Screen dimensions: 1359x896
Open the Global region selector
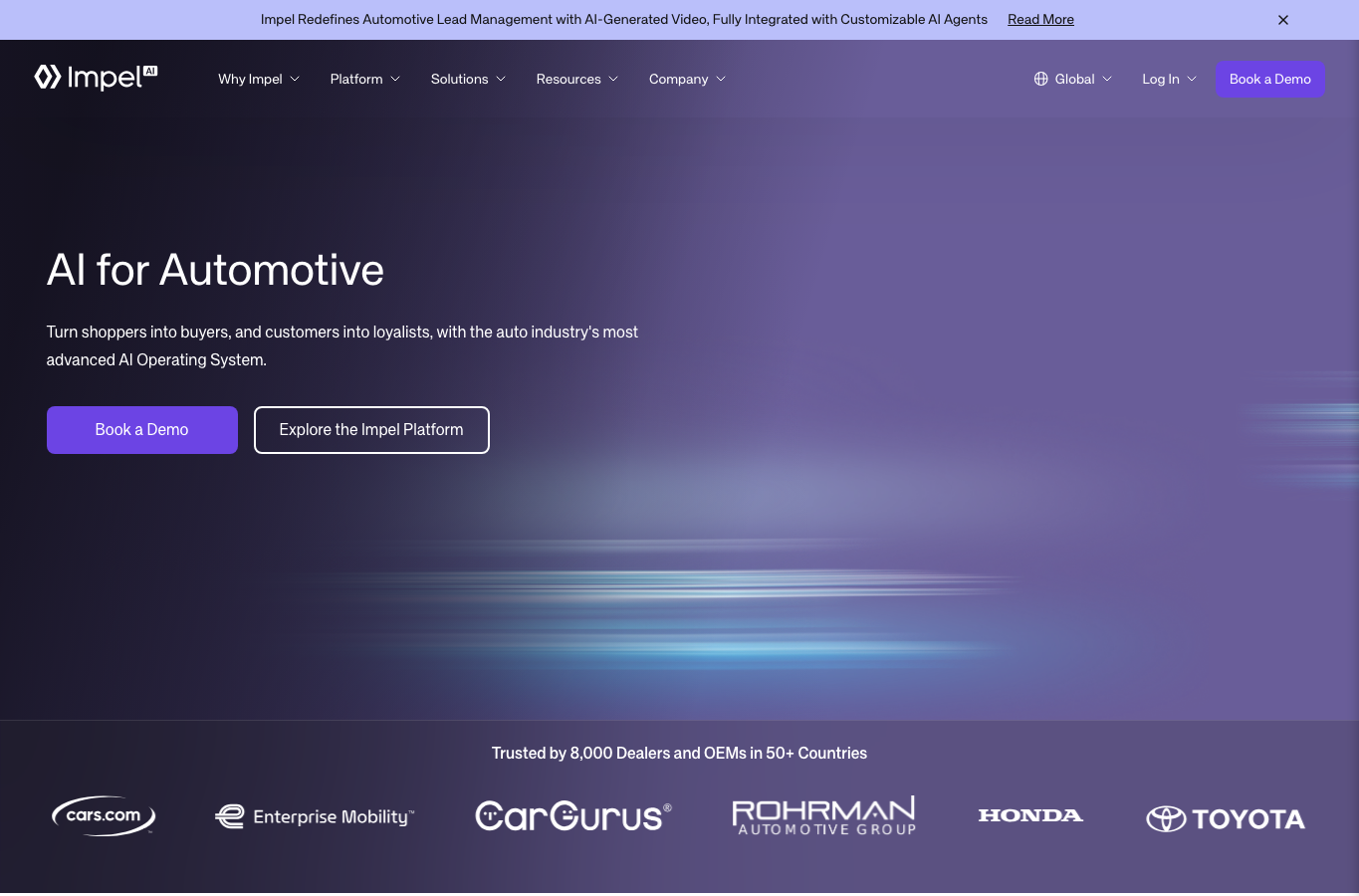(x=1073, y=79)
